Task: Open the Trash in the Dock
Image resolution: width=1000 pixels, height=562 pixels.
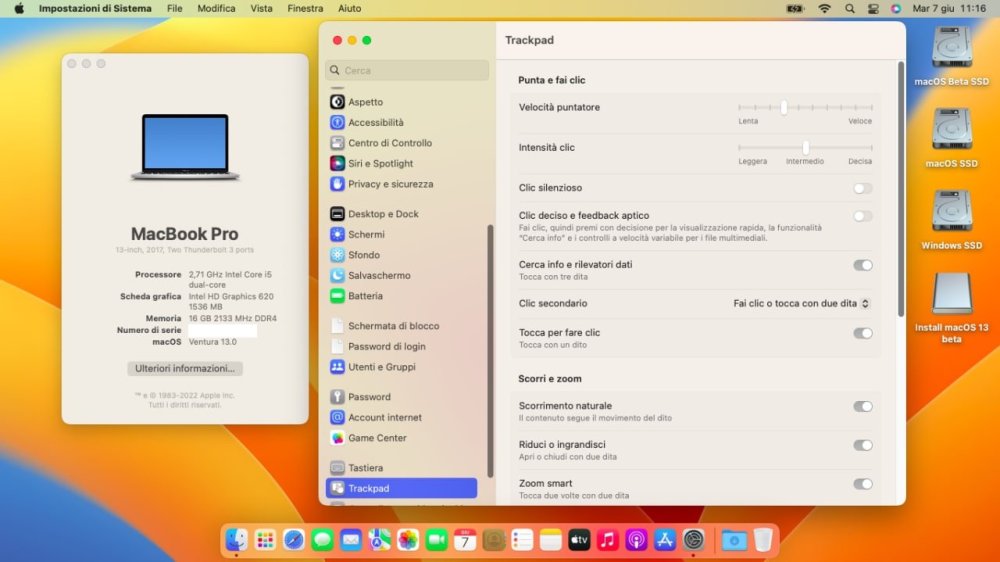Action: click(x=763, y=540)
